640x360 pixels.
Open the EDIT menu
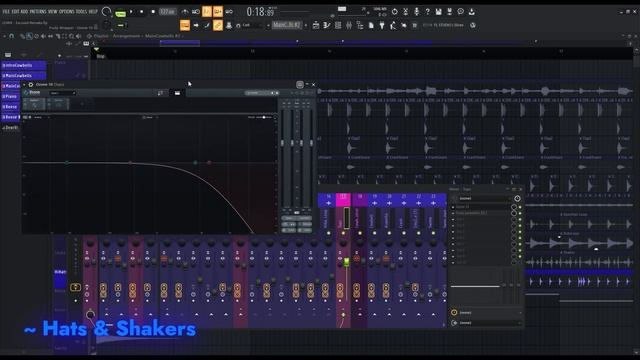(15, 11)
